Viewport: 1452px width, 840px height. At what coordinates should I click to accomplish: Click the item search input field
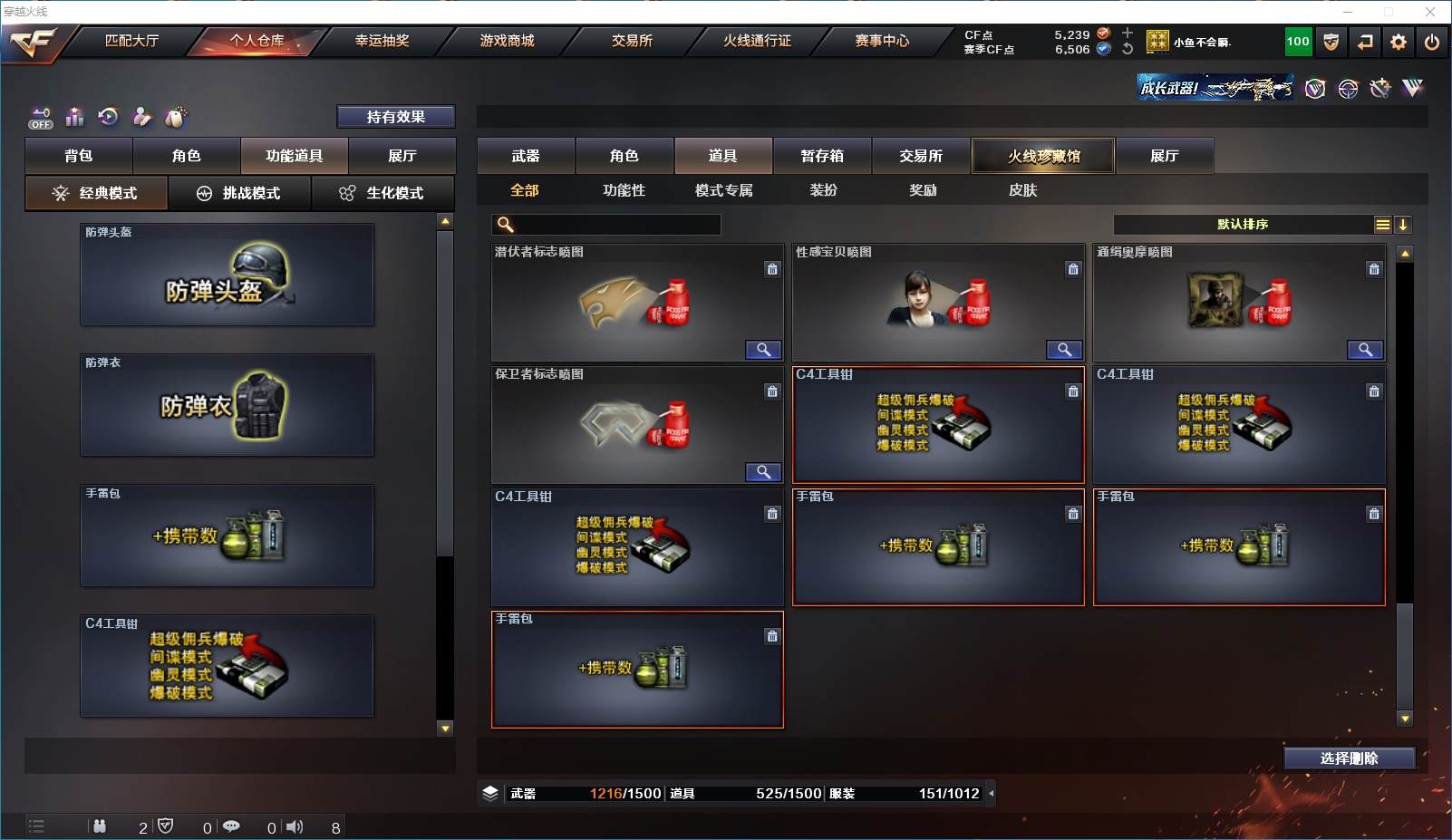click(606, 225)
